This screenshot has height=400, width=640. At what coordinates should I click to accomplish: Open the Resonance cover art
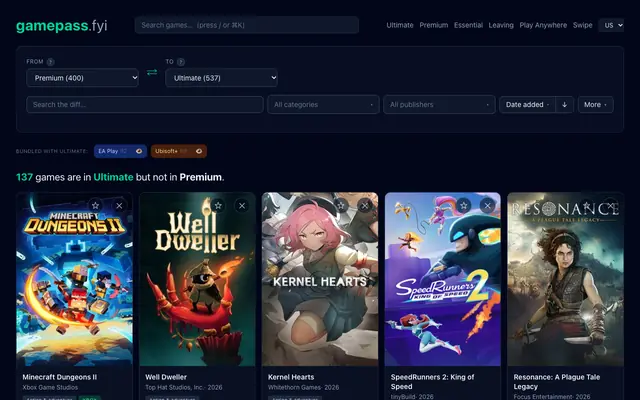[565, 279]
